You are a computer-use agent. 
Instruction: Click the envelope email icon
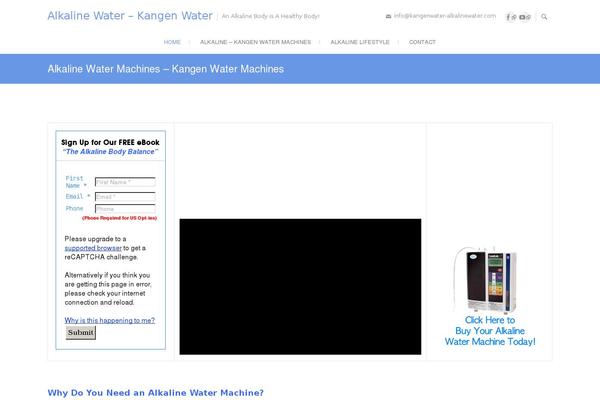click(388, 16)
